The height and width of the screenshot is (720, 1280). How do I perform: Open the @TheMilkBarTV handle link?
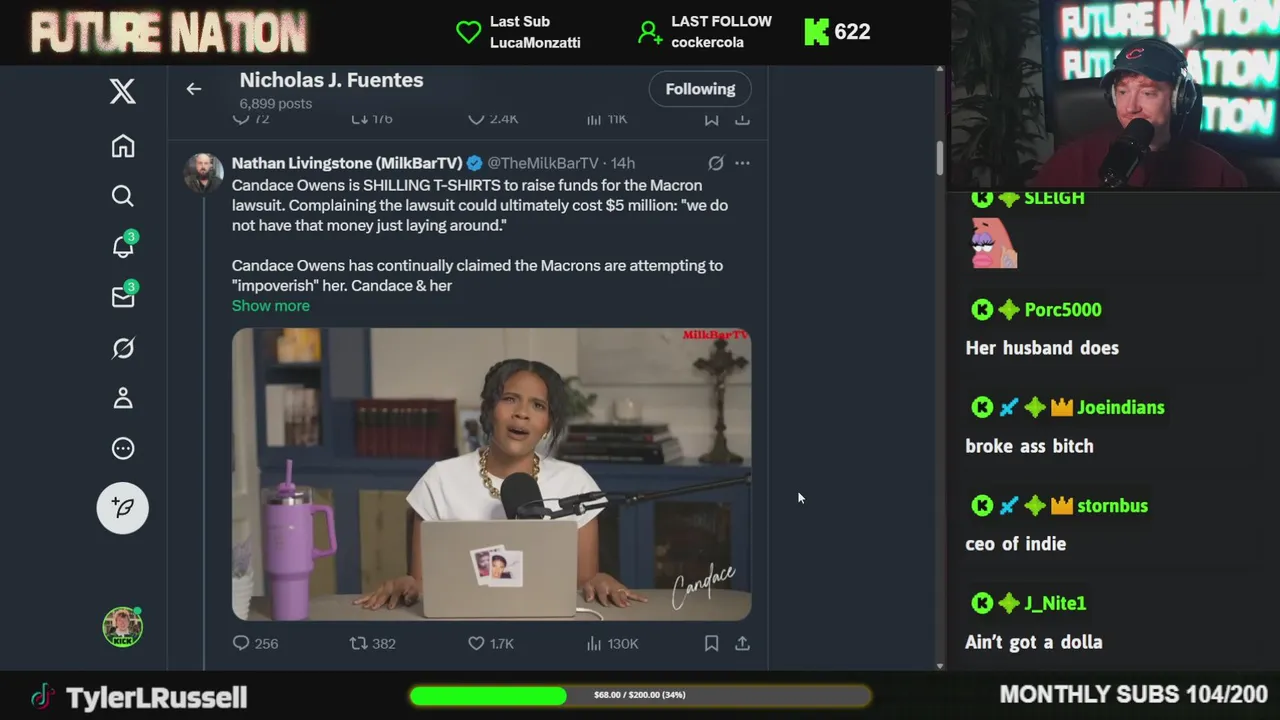tap(543, 163)
